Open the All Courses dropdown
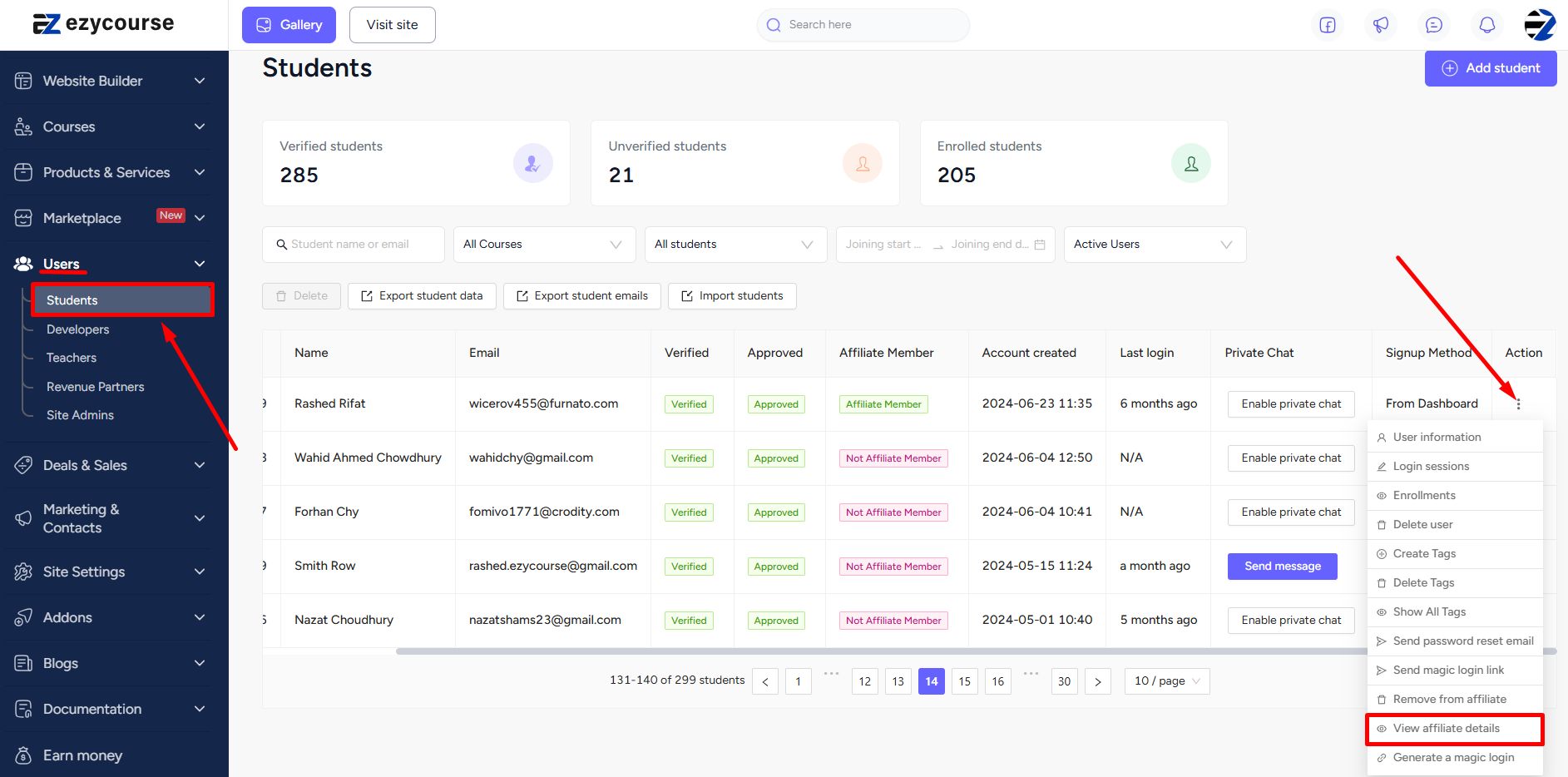The image size is (1568, 777). (x=545, y=245)
